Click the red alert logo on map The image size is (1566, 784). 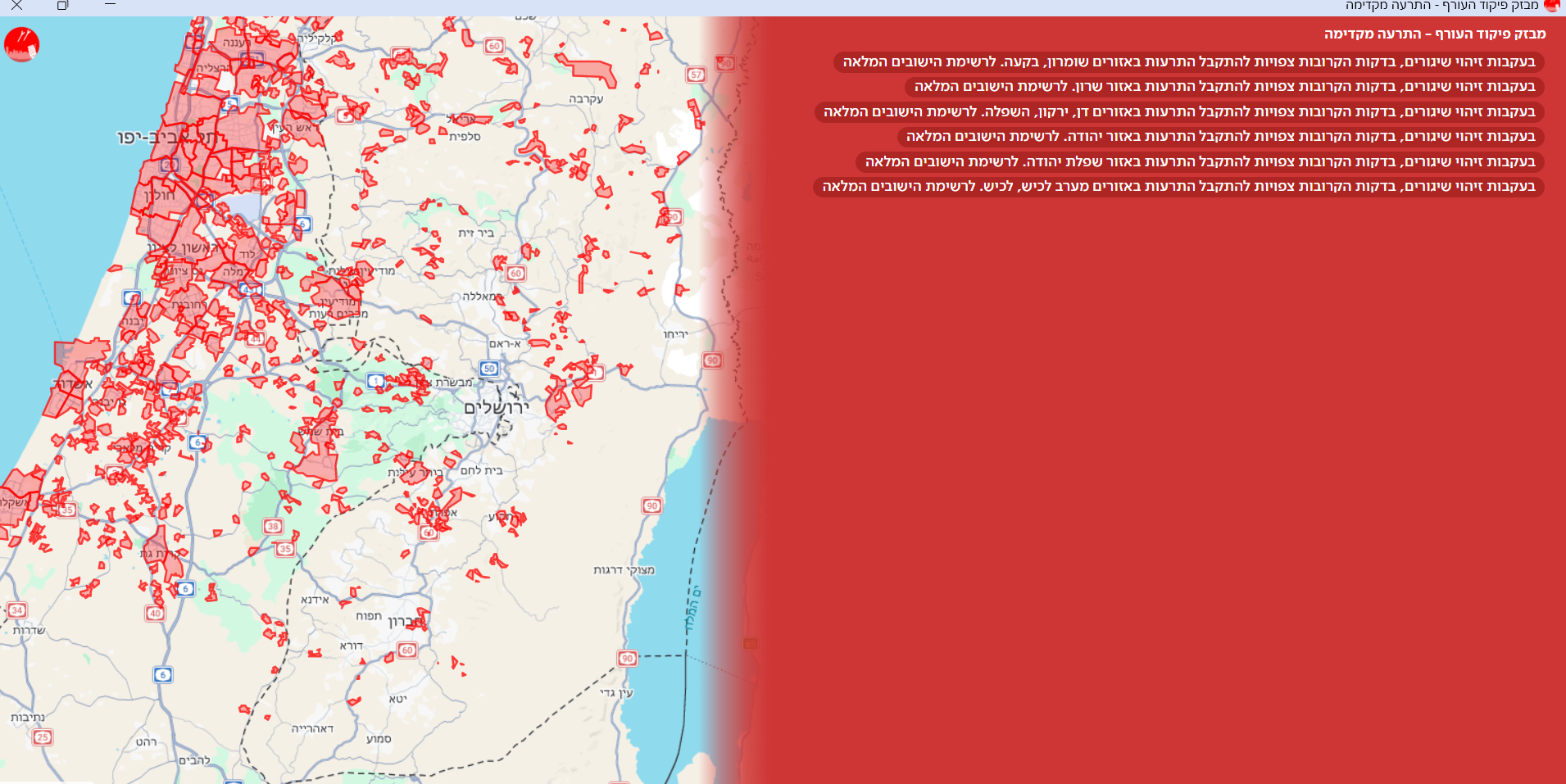coord(21,44)
